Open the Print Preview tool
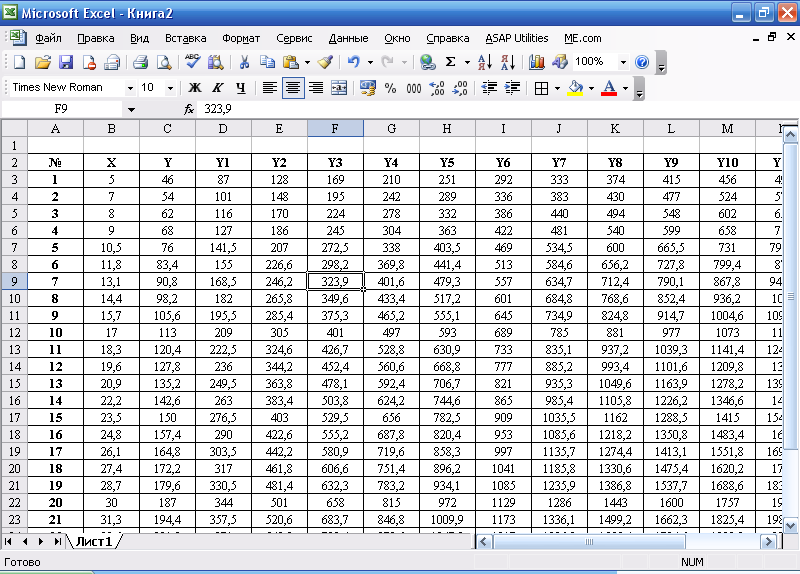Viewport: 800px width, 574px height. pyautogui.click(x=163, y=62)
